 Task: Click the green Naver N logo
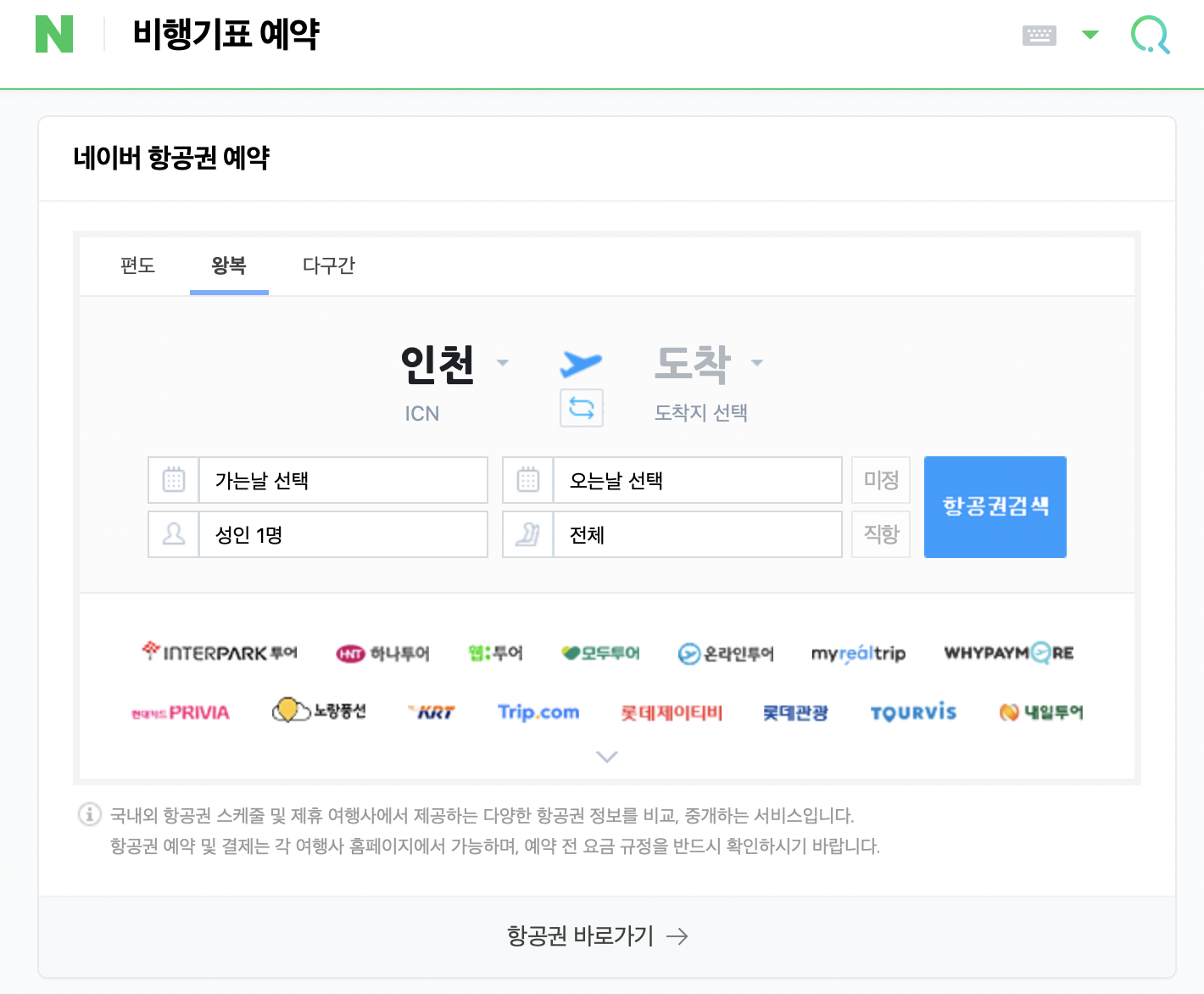pos(54,34)
